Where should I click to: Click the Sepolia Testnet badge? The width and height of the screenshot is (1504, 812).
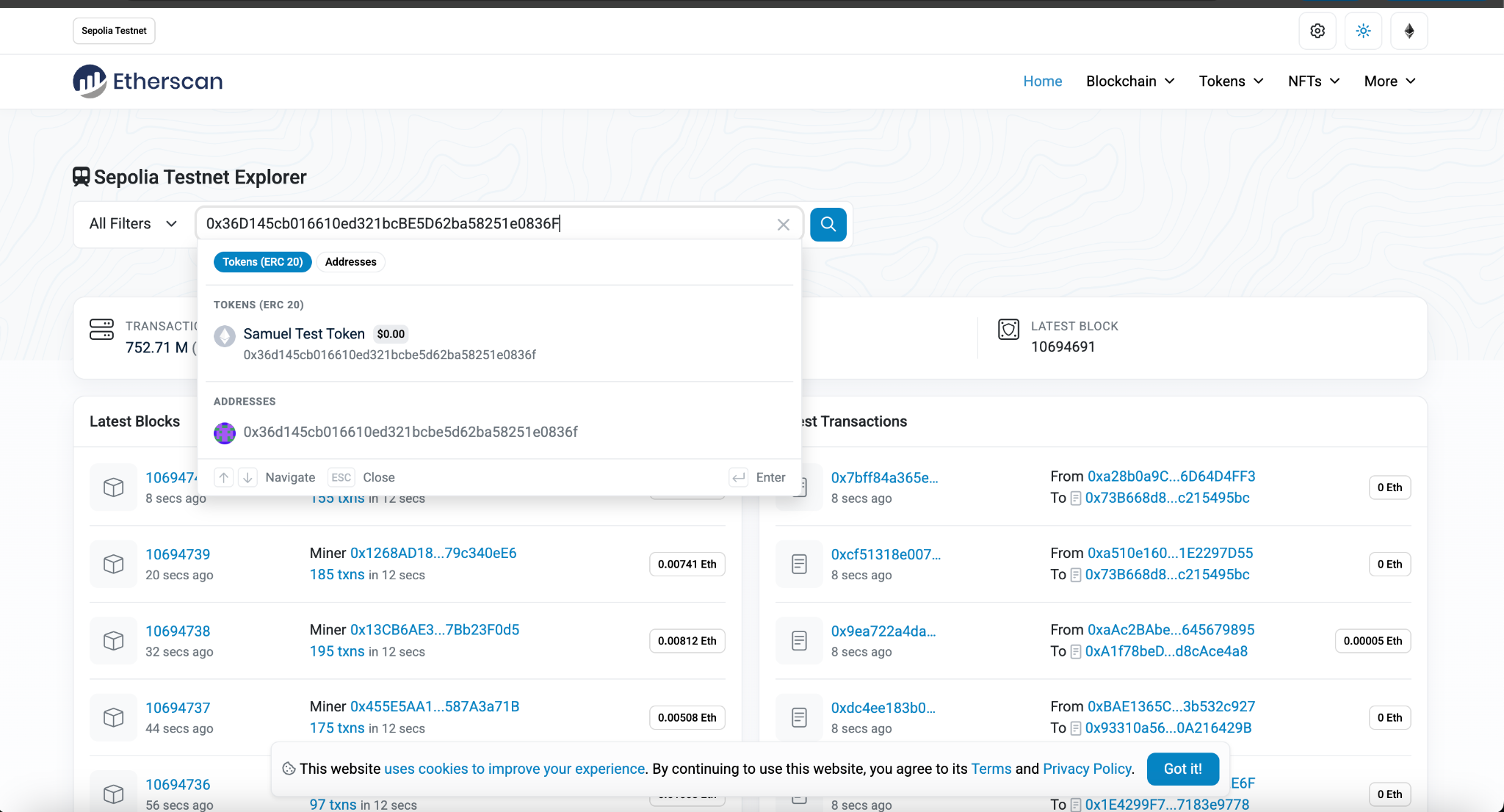[114, 31]
